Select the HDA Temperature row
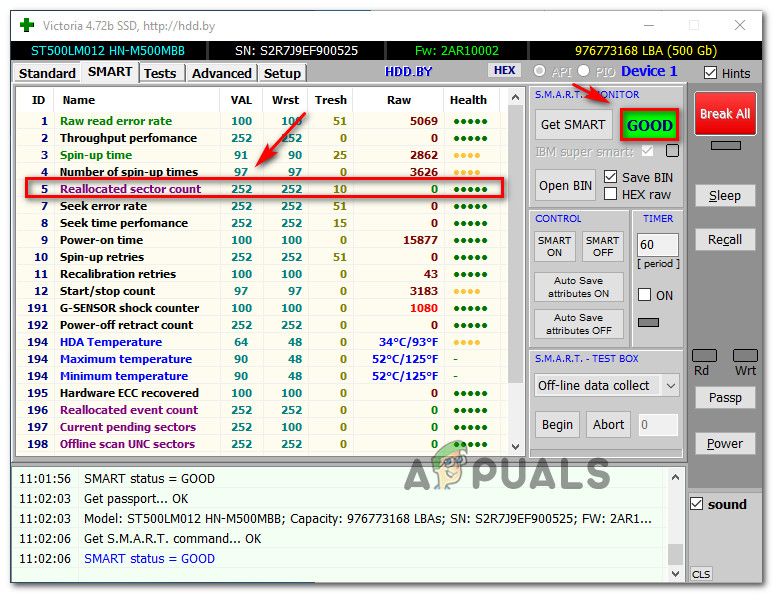Image resolution: width=773 pixels, height=594 pixels. (x=259, y=342)
